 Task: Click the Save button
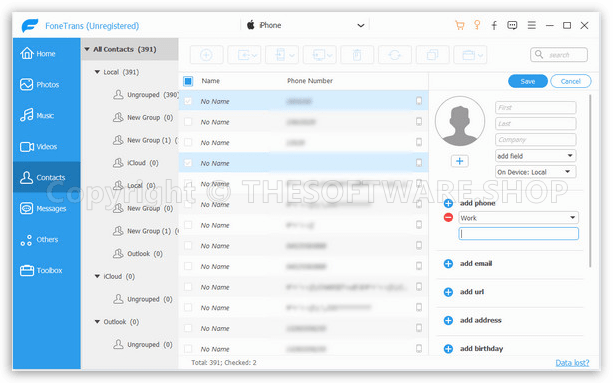click(x=528, y=81)
